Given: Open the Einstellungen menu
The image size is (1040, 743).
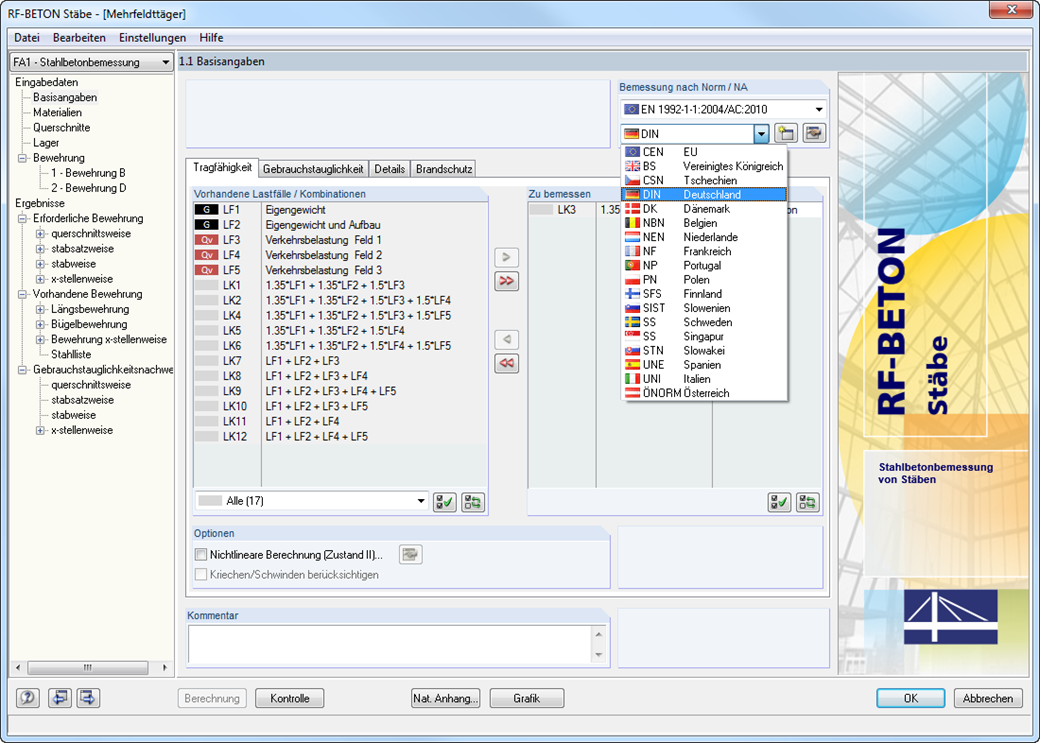Looking at the screenshot, I should [x=153, y=38].
